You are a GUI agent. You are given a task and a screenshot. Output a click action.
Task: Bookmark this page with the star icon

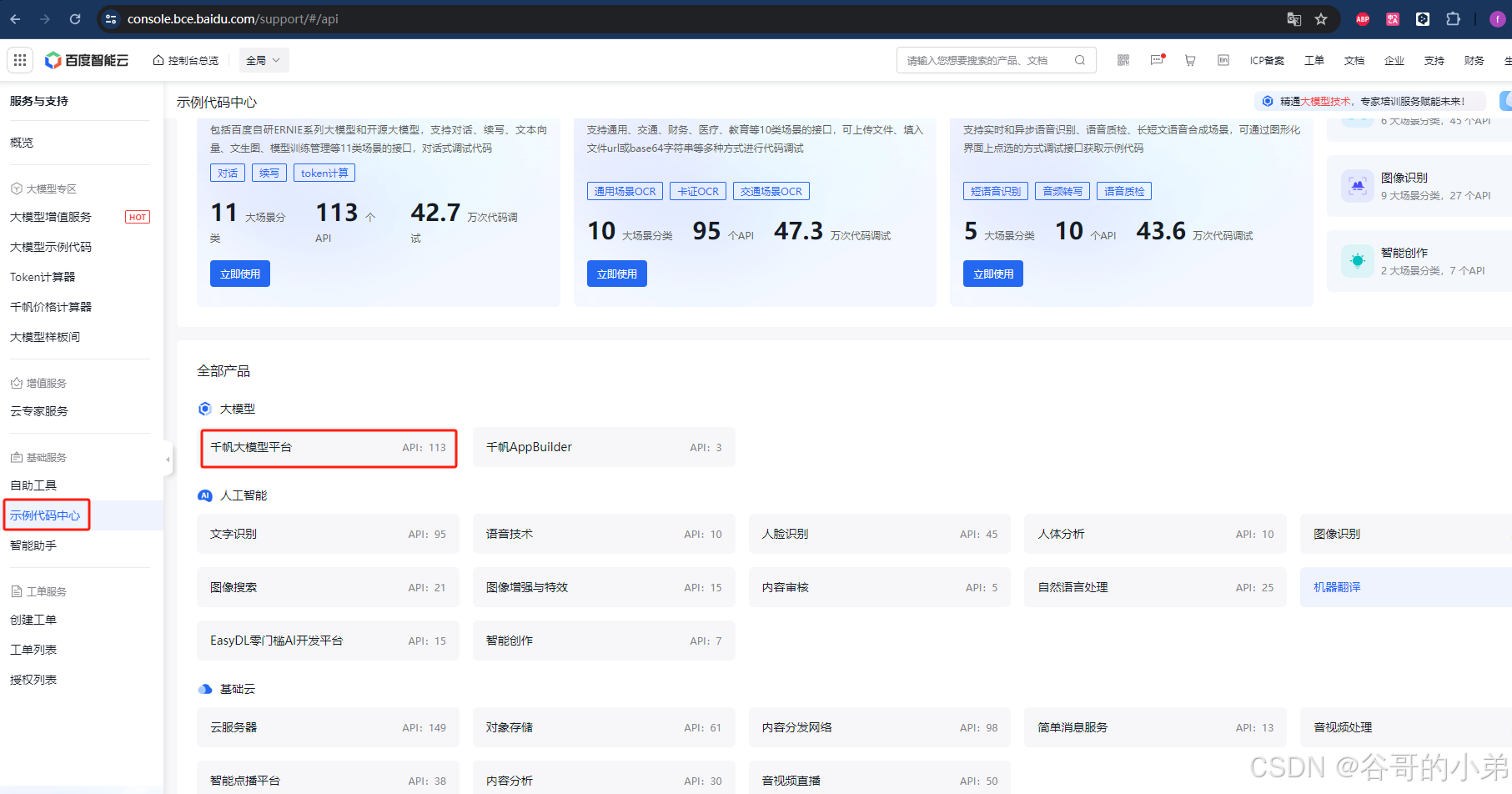pos(1321,18)
